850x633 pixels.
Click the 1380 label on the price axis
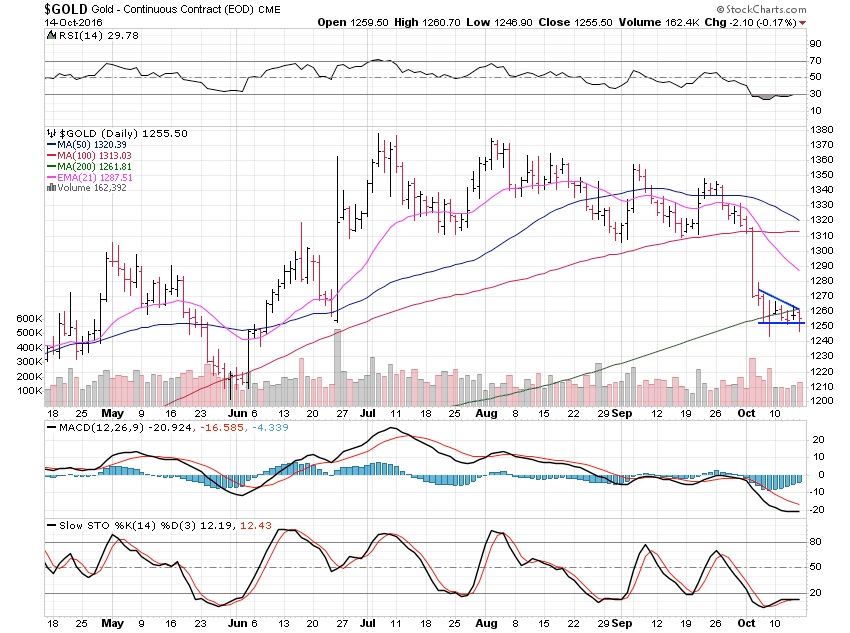click(x=821, y=130)
